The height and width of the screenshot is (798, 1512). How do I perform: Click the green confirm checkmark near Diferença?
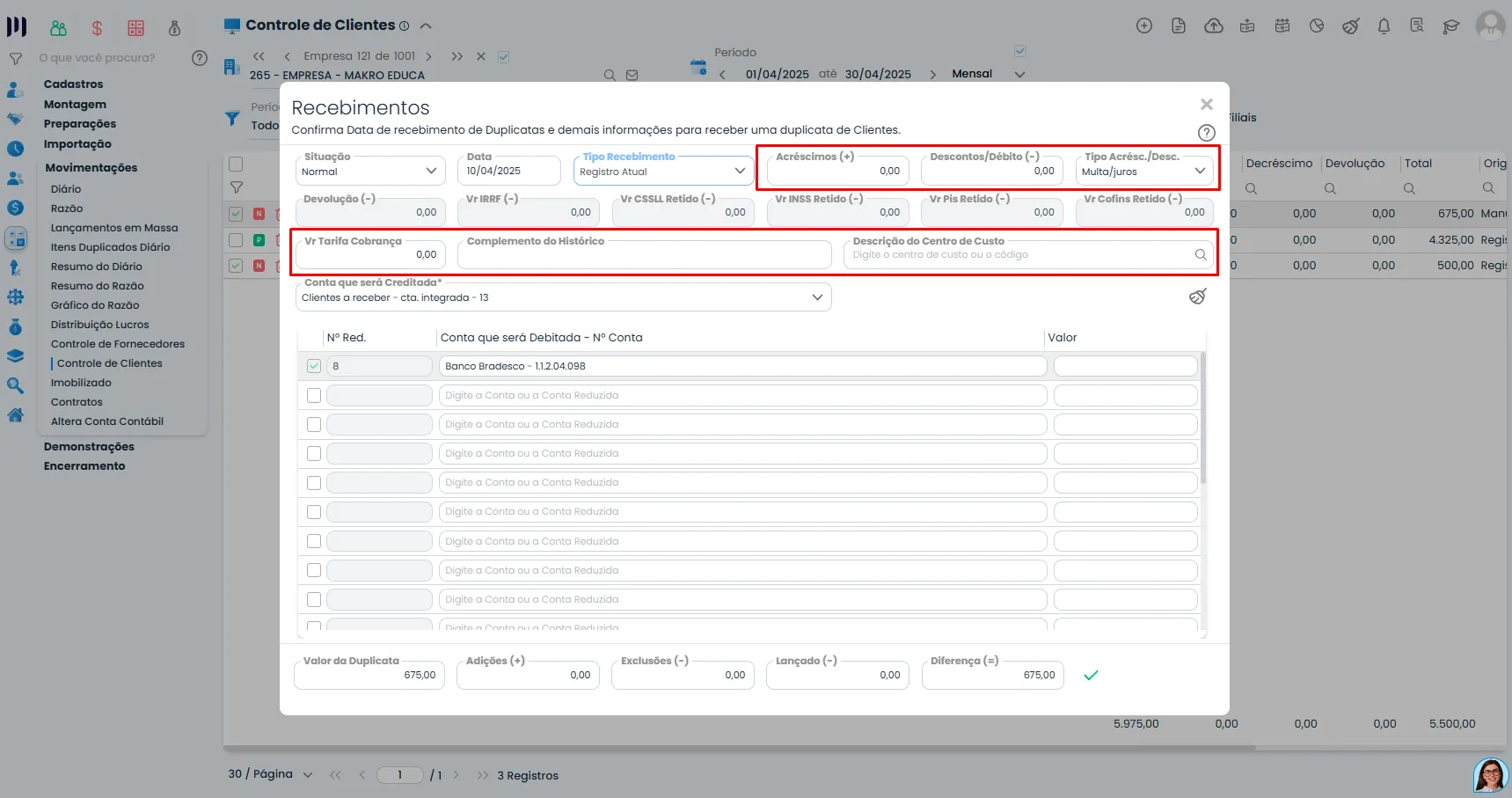(1091, 676)
